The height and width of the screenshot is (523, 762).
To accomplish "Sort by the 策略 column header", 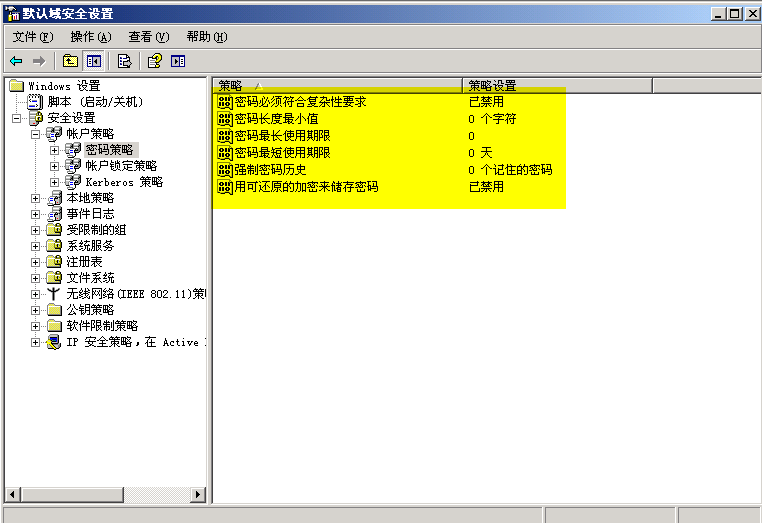I will [337, 86].
